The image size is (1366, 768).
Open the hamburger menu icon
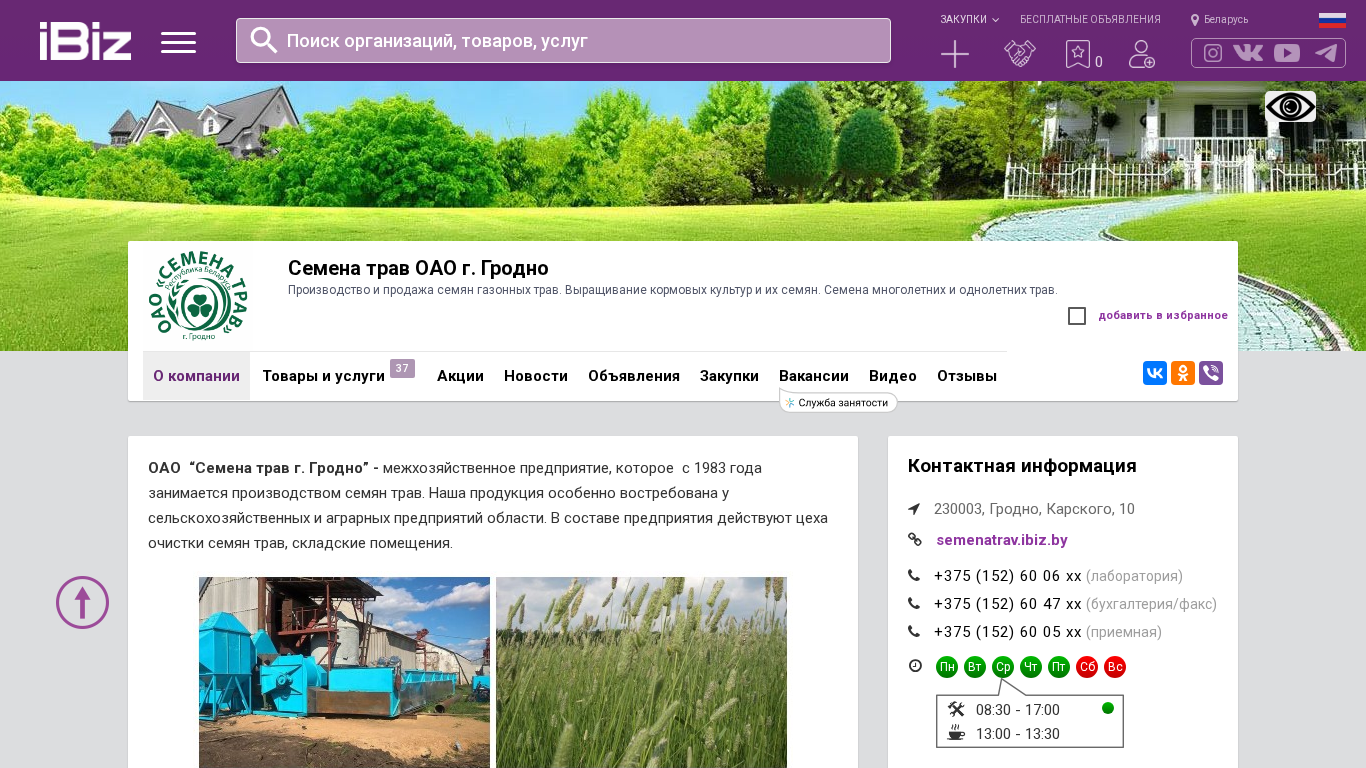[178, 42]
